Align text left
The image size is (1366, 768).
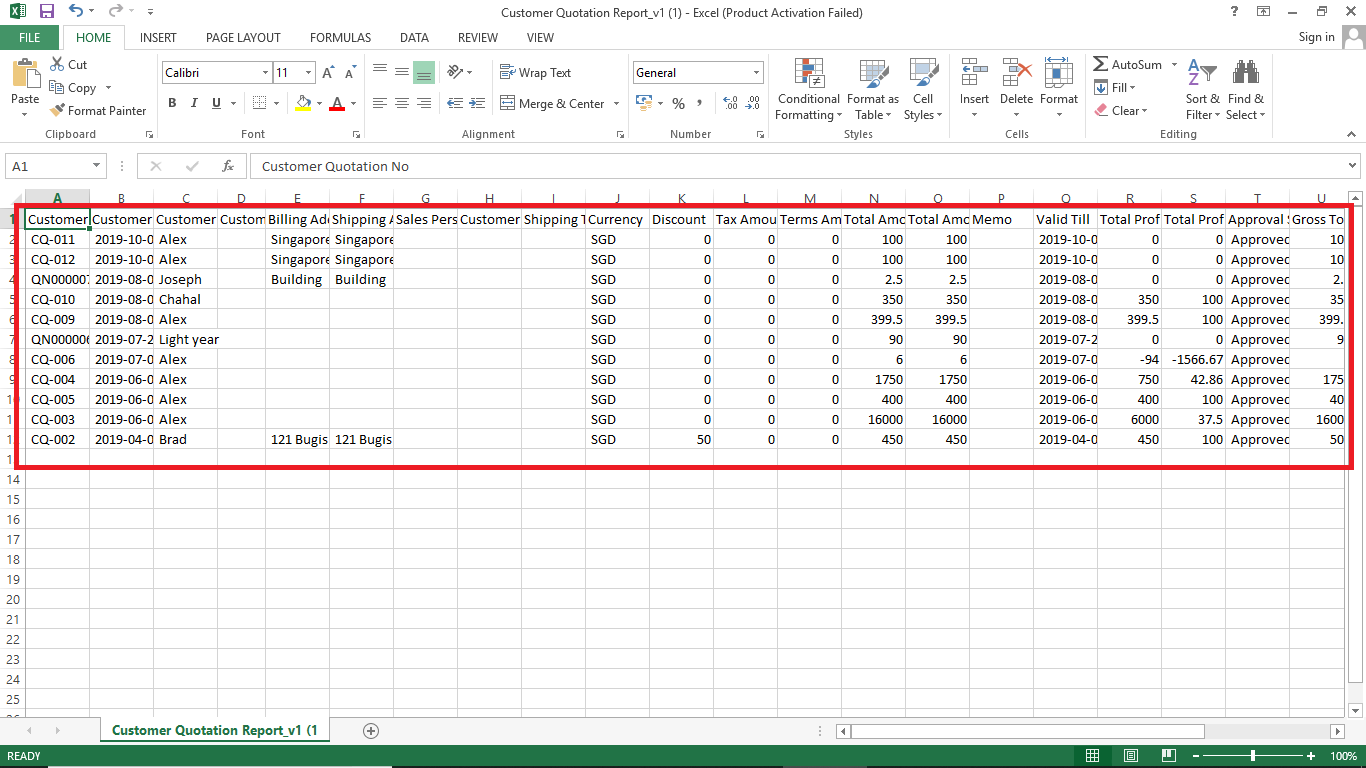coord(380,103)
